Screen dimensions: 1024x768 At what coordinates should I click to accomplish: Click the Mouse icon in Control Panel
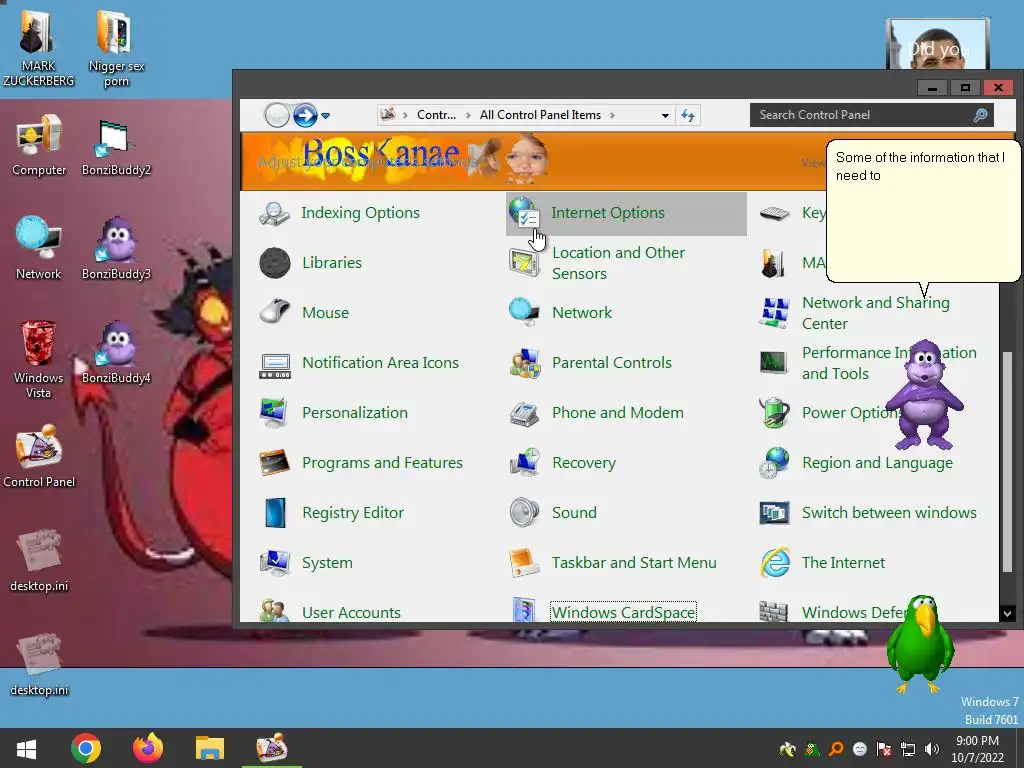click(x=274, y=312)
